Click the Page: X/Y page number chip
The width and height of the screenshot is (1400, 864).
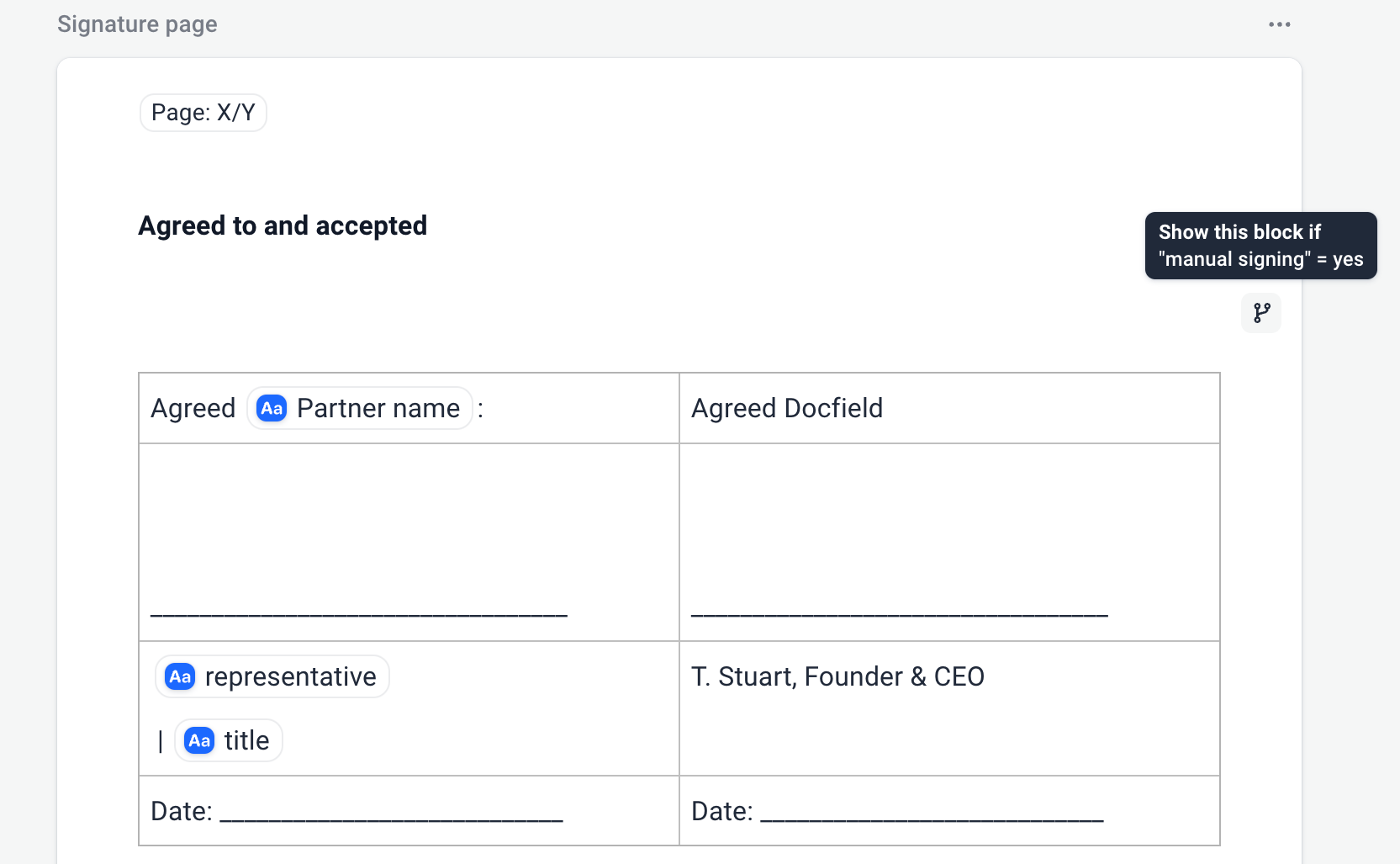coord(203,113)
